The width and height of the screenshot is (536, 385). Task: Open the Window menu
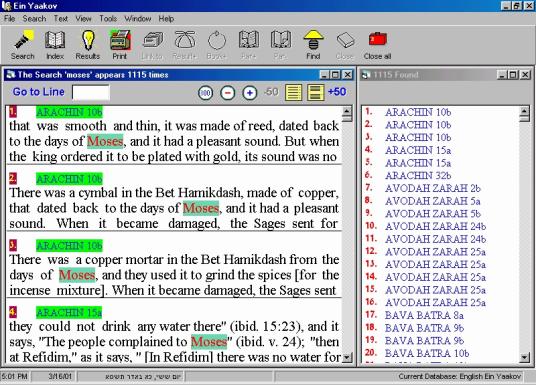click(138, 18)
